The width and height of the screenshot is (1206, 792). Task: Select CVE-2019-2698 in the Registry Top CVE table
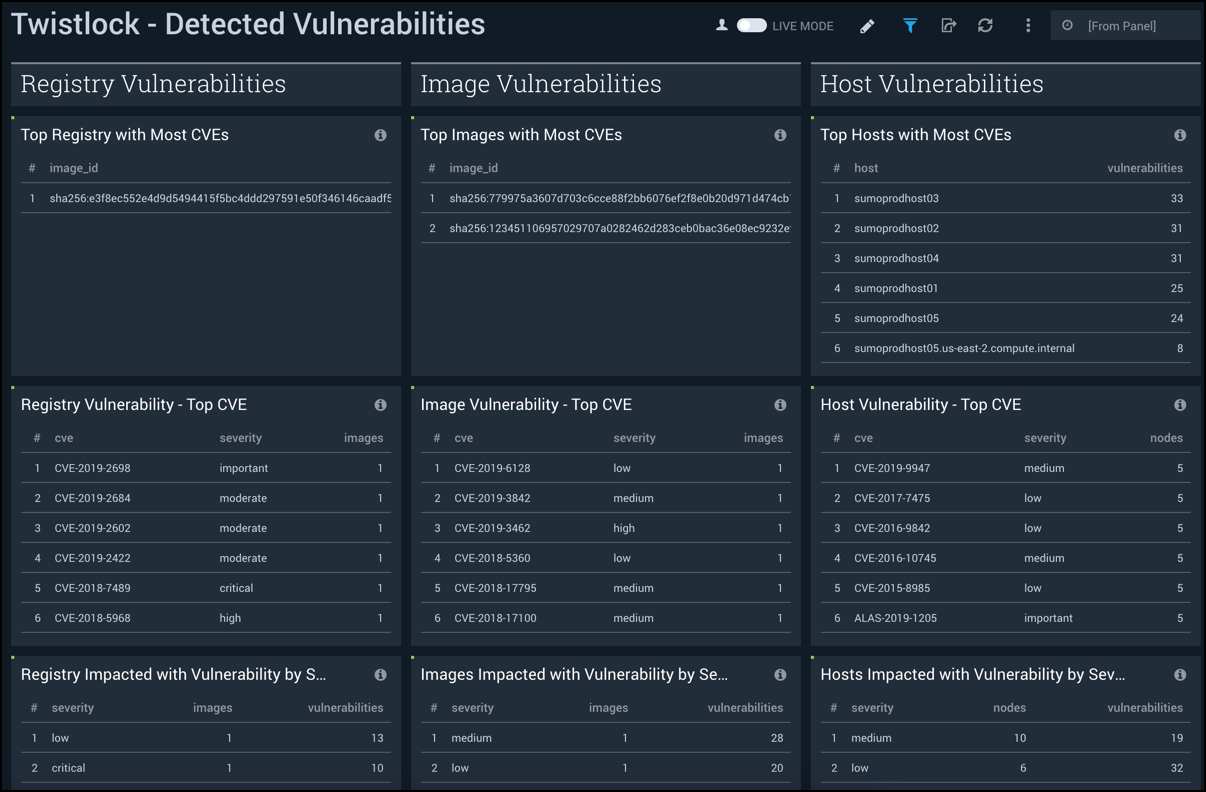point(91,468)
